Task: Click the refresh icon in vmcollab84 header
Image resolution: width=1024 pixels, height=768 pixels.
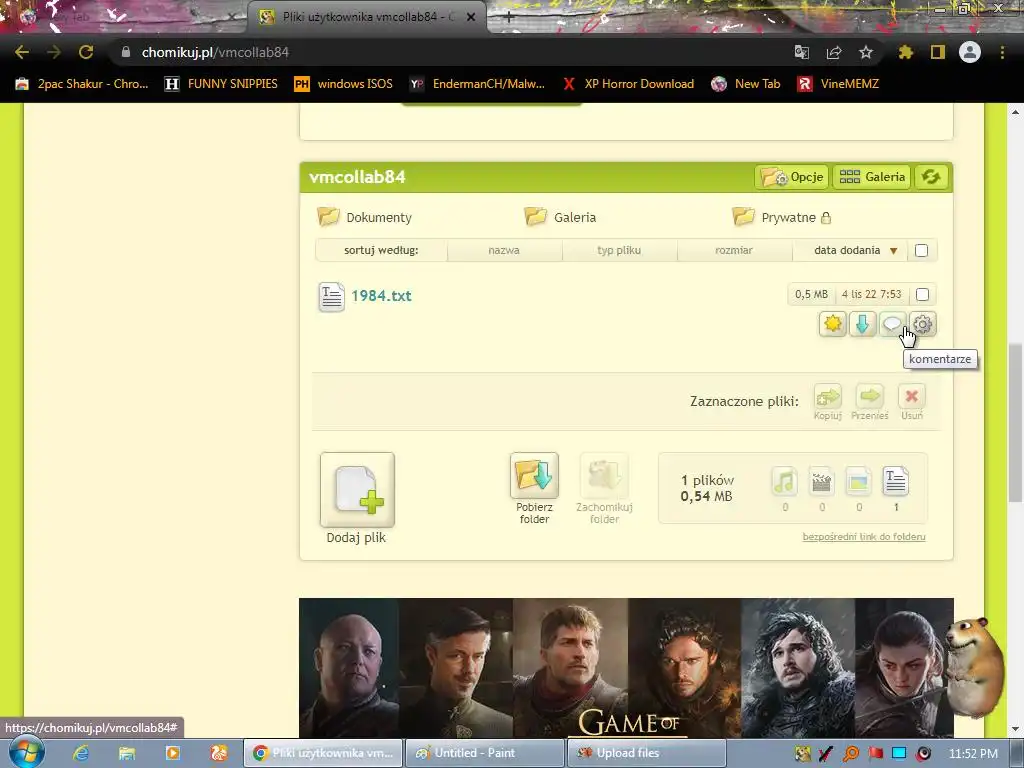Action: pos(931,177)
